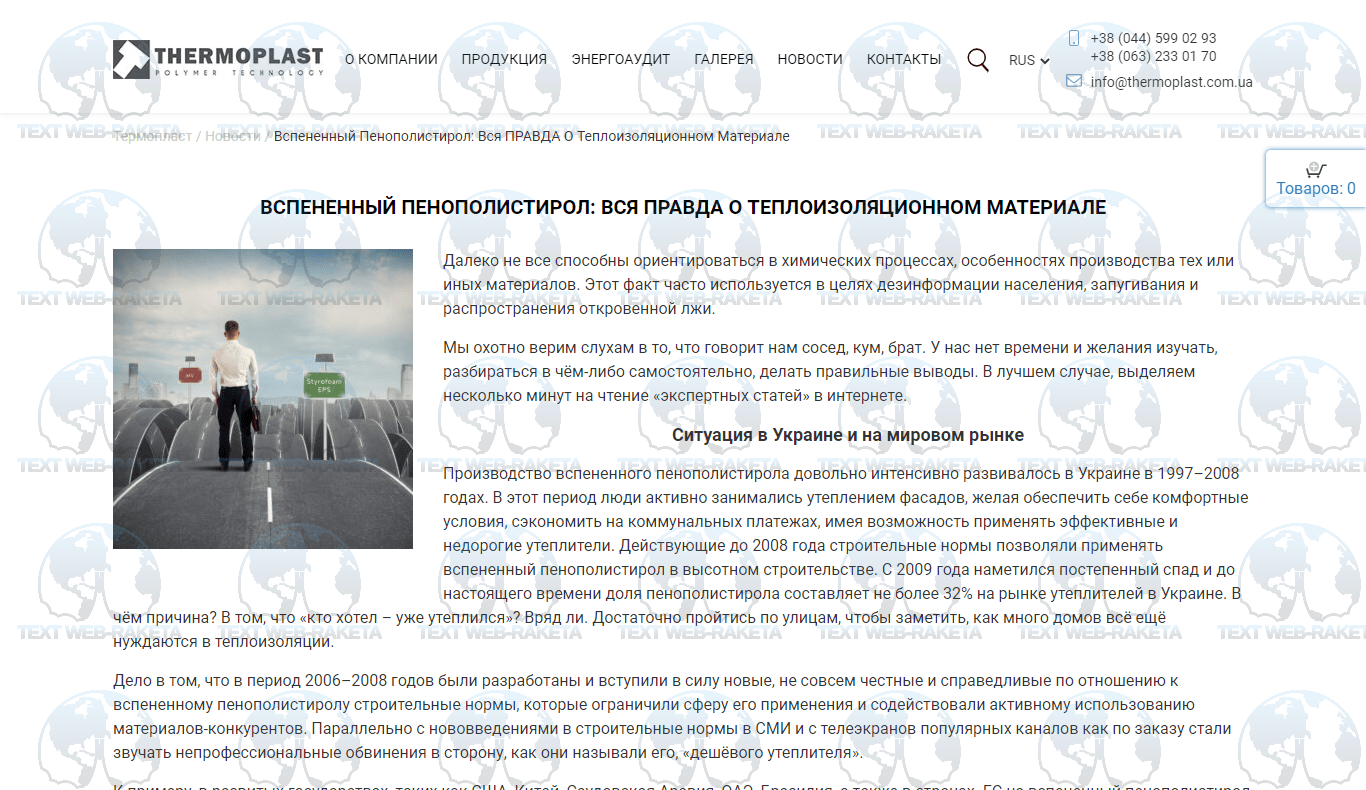Open the shopping cart icon

point(1316,169)
